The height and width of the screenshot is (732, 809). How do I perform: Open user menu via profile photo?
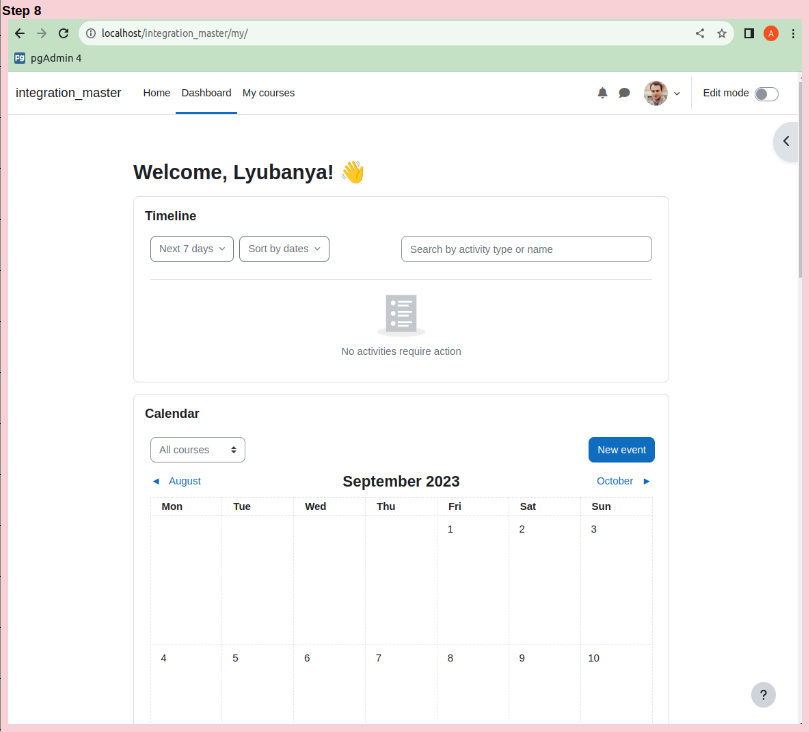[656, 93]
